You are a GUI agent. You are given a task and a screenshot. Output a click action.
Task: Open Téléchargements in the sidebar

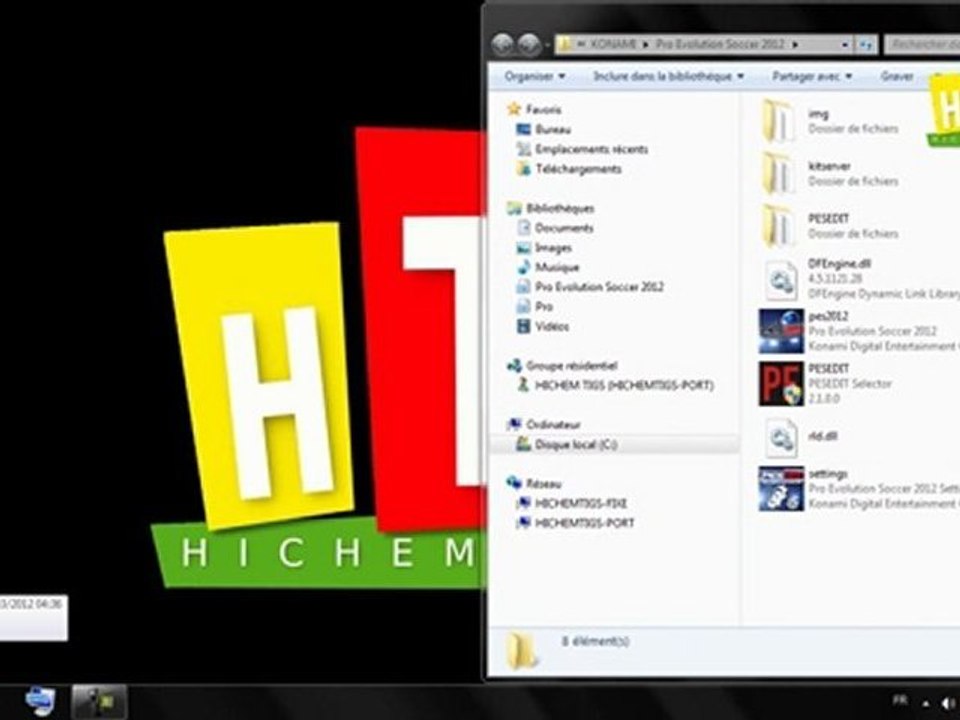click(579, 169)
